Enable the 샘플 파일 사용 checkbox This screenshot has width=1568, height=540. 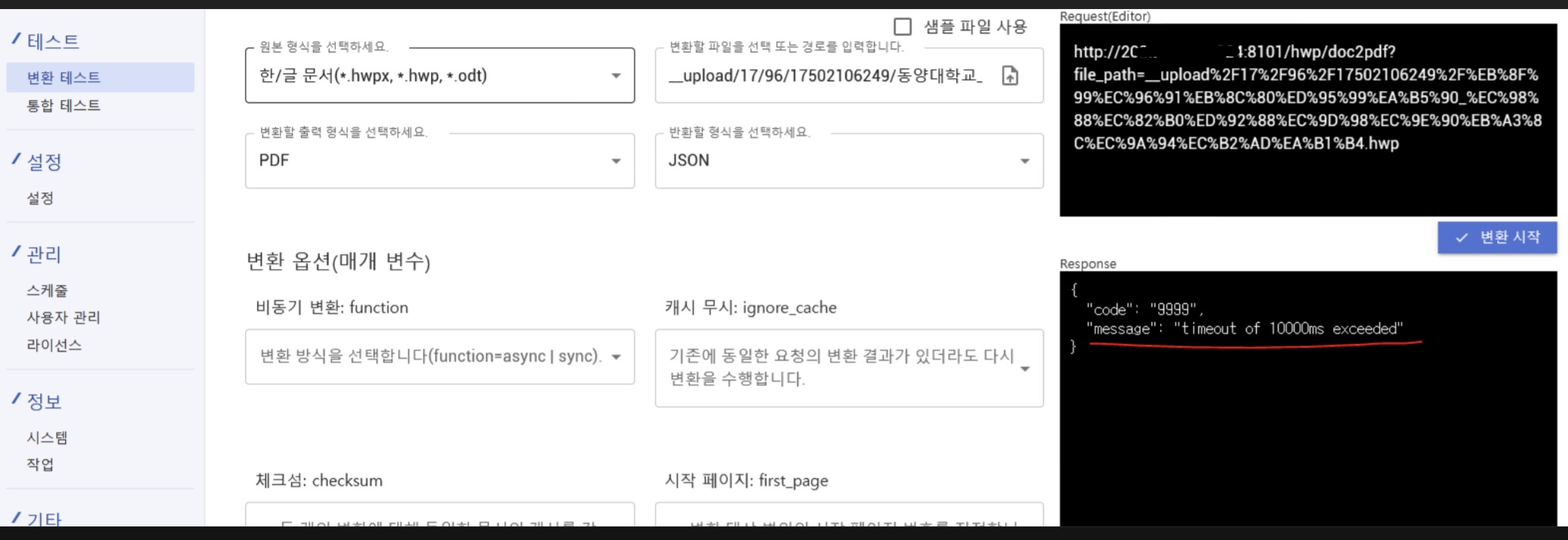pos(903,27)
